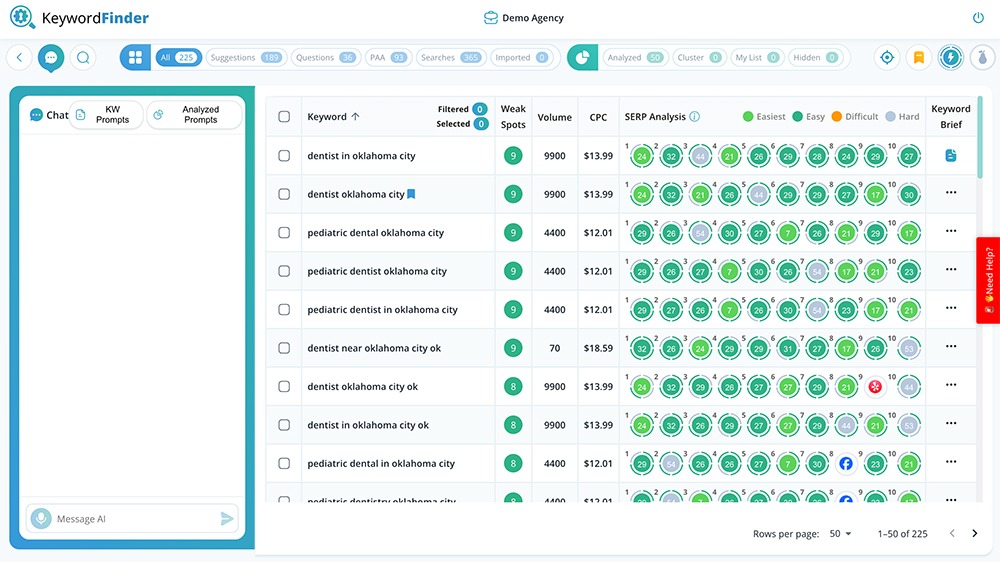Select the Suggestions 189 tab
1000x562 pixels.
click(x=246, y=57)
